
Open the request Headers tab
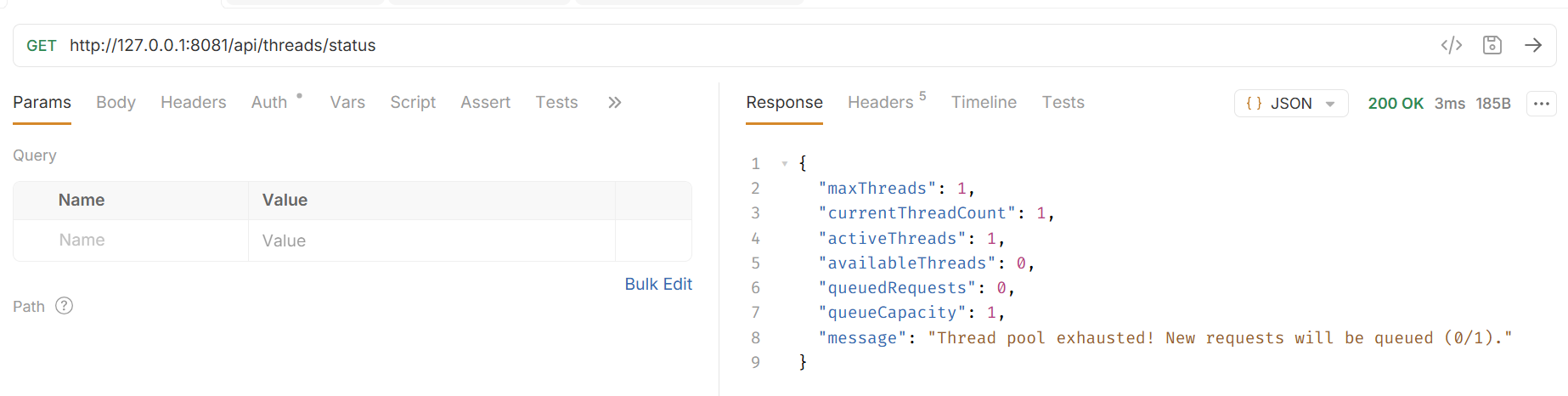click(x=193, y=103)
